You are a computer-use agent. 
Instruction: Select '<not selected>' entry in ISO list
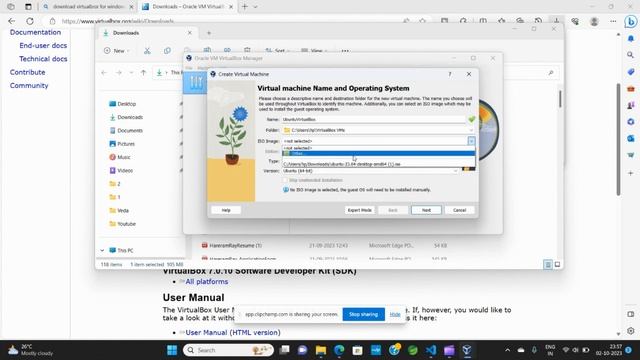[378, 148]
